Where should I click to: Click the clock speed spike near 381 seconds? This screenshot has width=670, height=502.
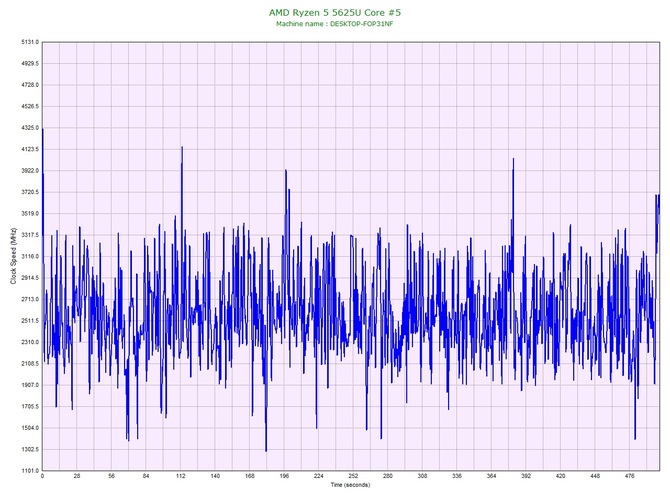click(x=513, y=159)
